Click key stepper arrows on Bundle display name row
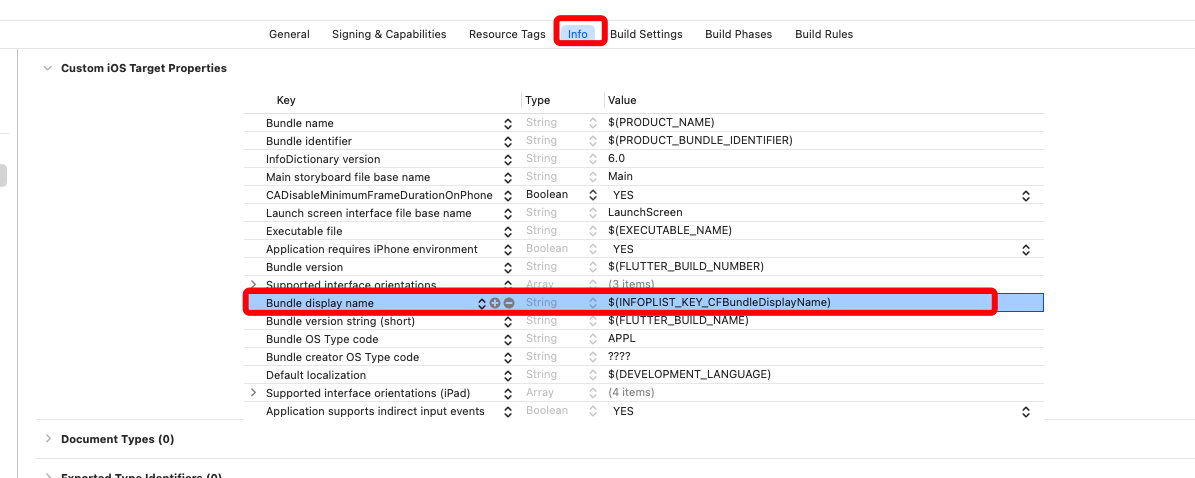This screenshot has width=1195, height=478. tap(482, 303)
